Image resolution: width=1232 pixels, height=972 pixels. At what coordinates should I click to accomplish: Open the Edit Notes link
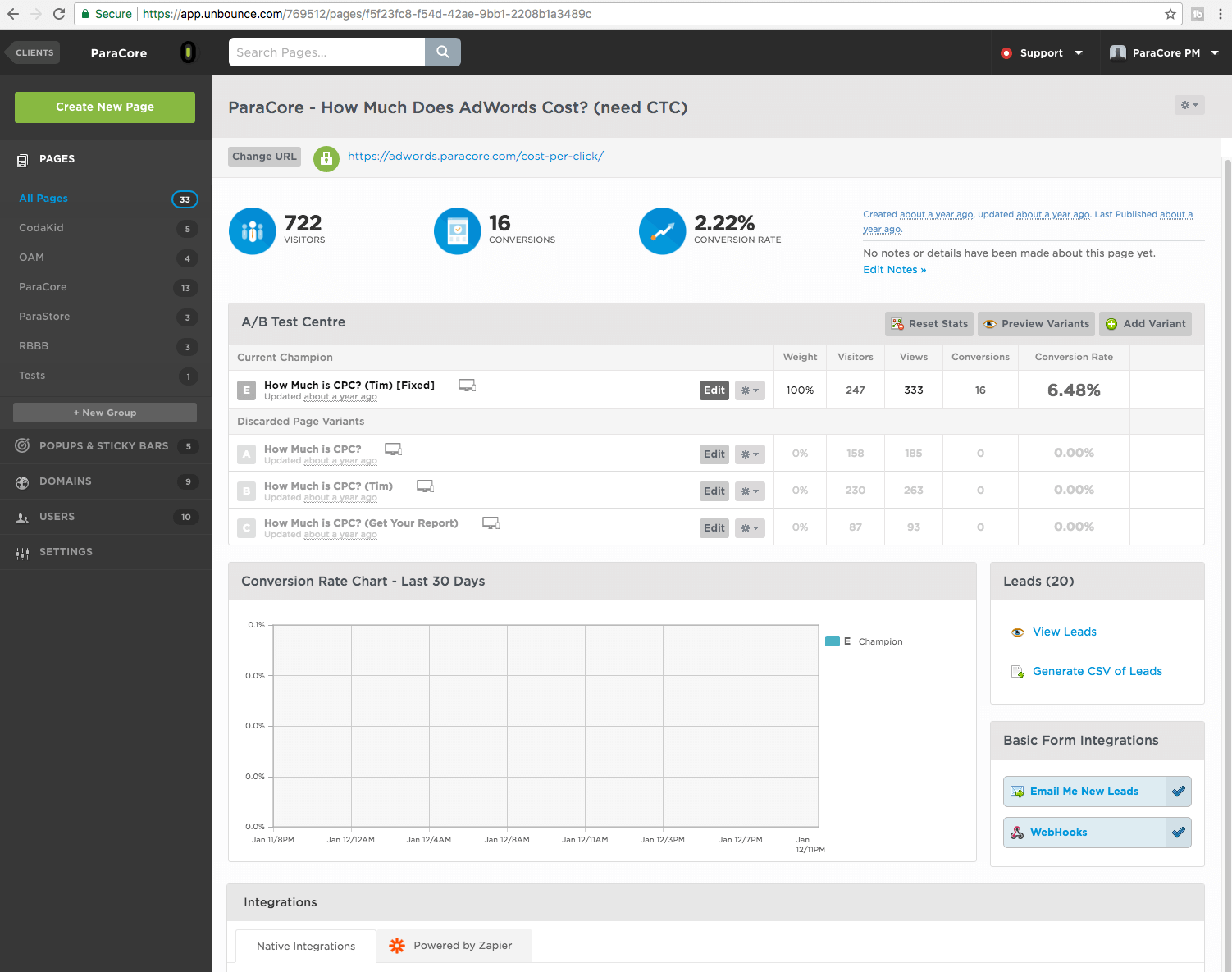[x=894, y=270]
